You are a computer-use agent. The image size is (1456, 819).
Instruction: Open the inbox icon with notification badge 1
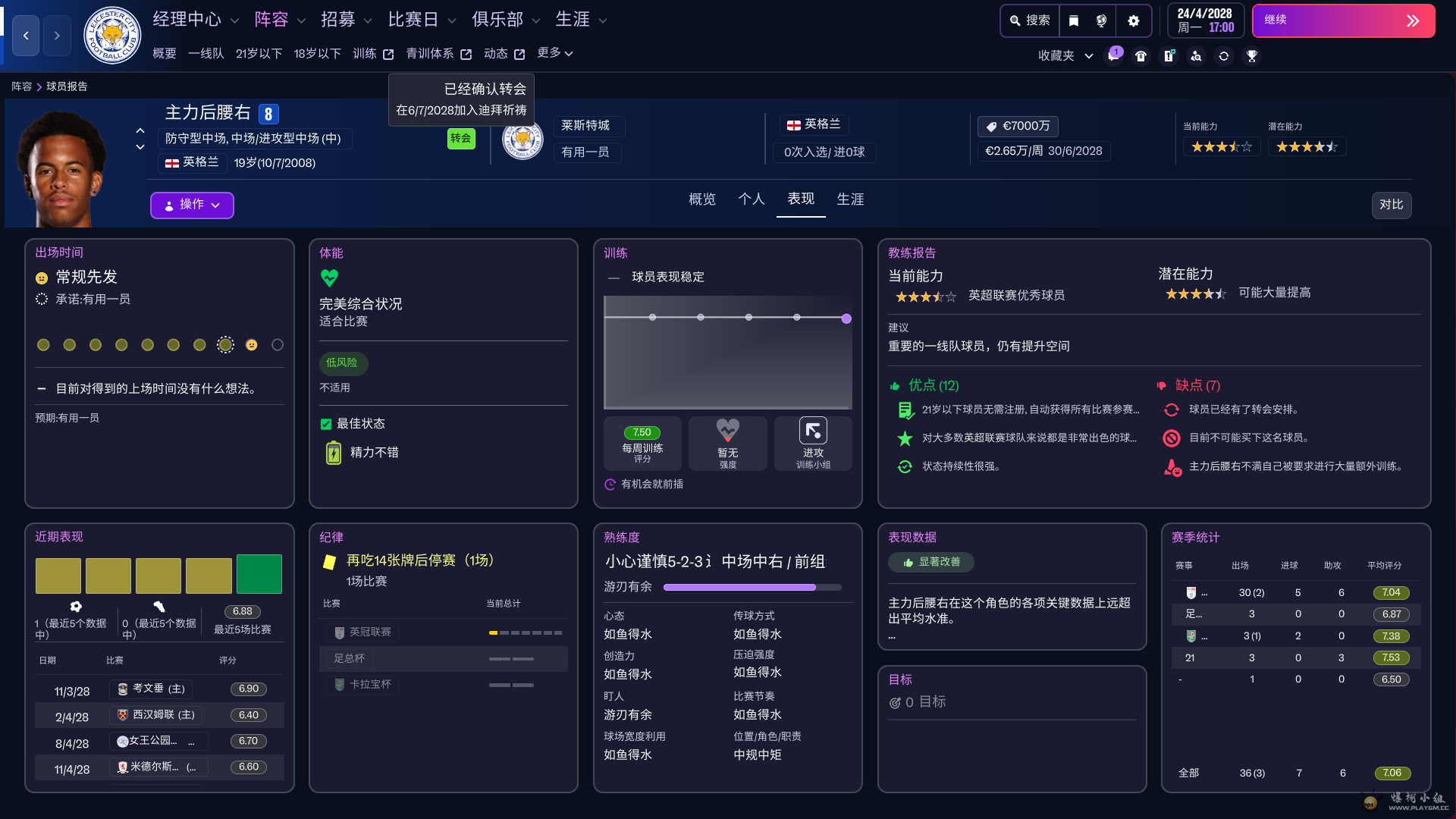point(1114,58)
